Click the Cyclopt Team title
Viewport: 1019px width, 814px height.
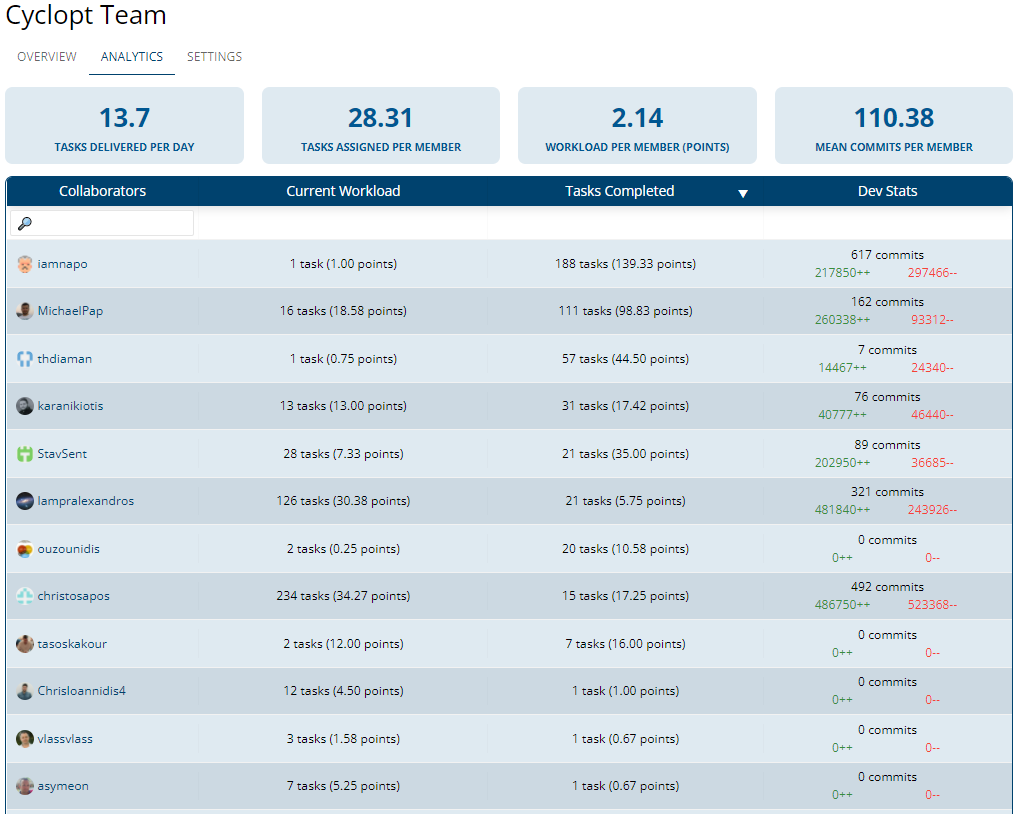86,15
